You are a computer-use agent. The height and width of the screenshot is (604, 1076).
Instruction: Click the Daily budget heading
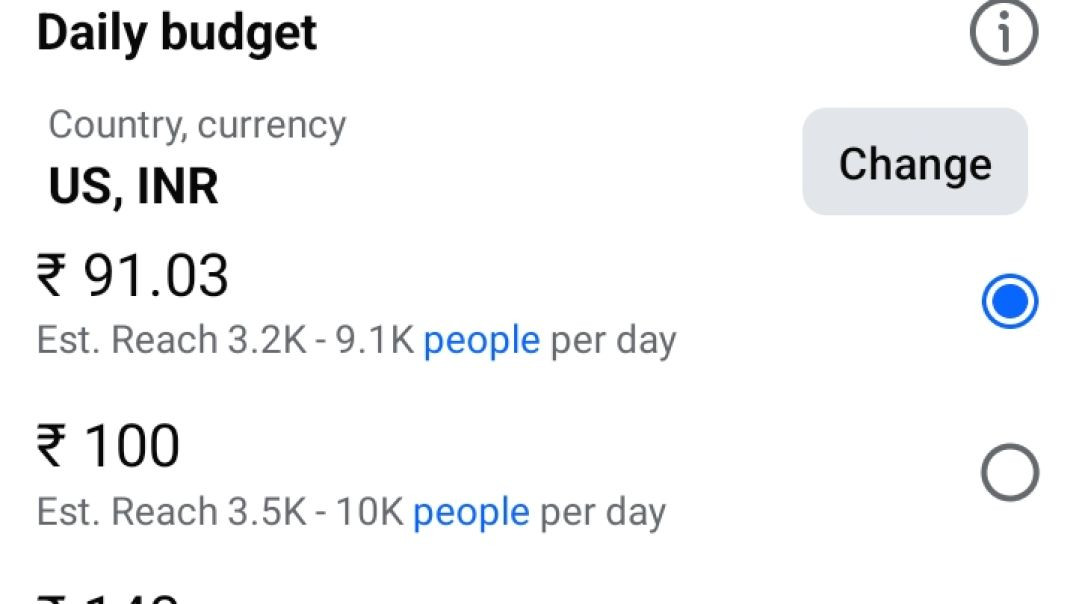(x=177, y=33)
